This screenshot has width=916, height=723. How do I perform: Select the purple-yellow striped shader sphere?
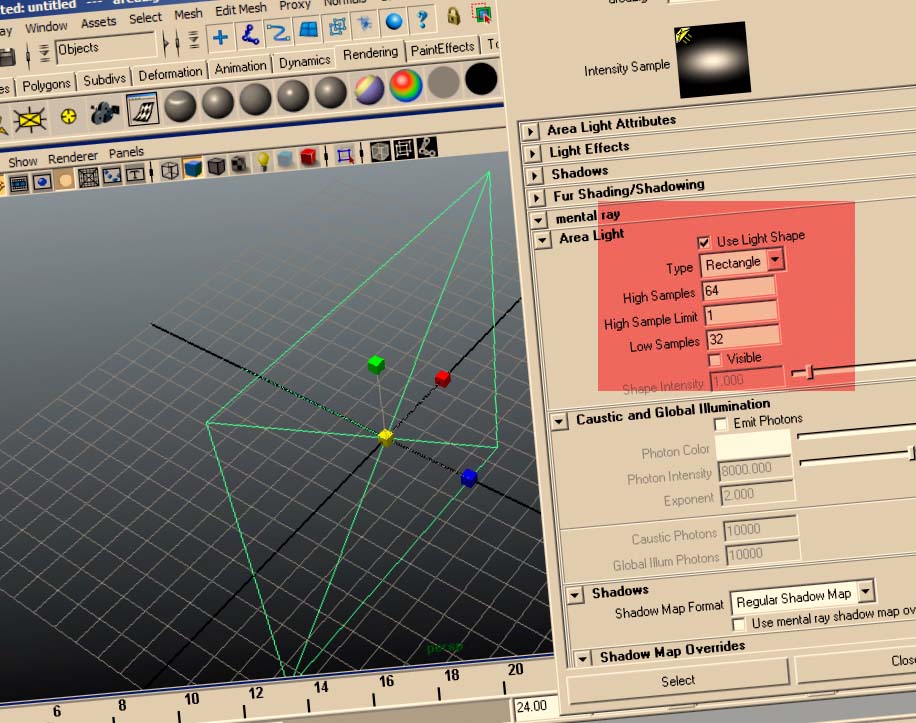coord(369,89)
